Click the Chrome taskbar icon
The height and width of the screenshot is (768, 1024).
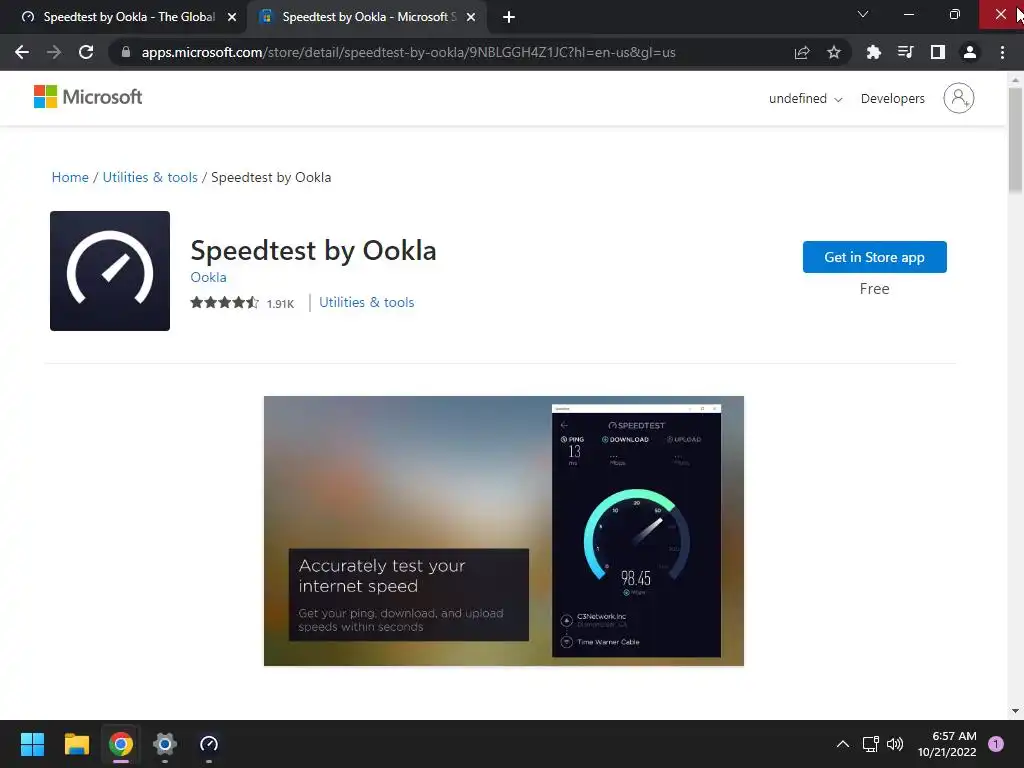pyautogui.click(x=121, y=744)
